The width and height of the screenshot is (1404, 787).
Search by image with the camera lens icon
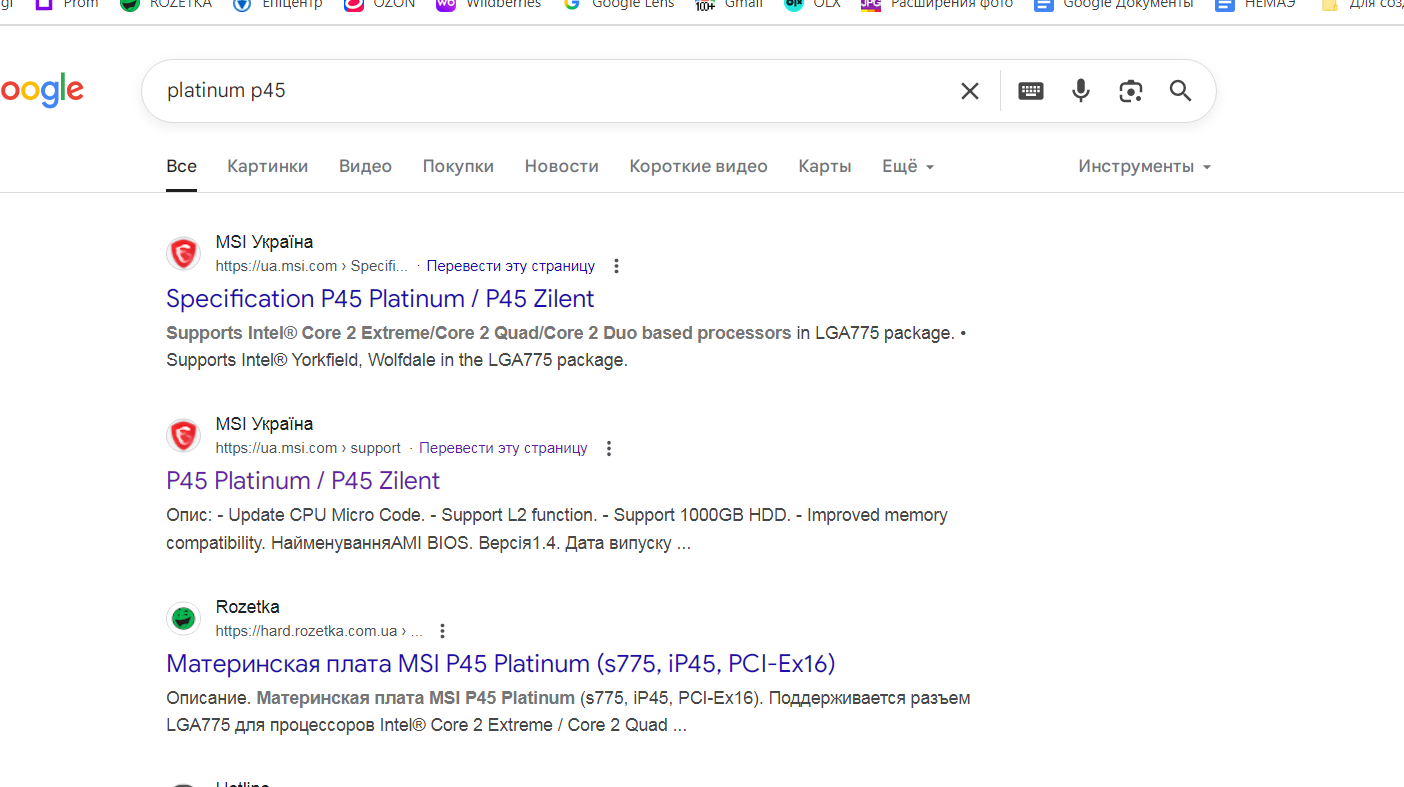click(x=1131, y=91)
